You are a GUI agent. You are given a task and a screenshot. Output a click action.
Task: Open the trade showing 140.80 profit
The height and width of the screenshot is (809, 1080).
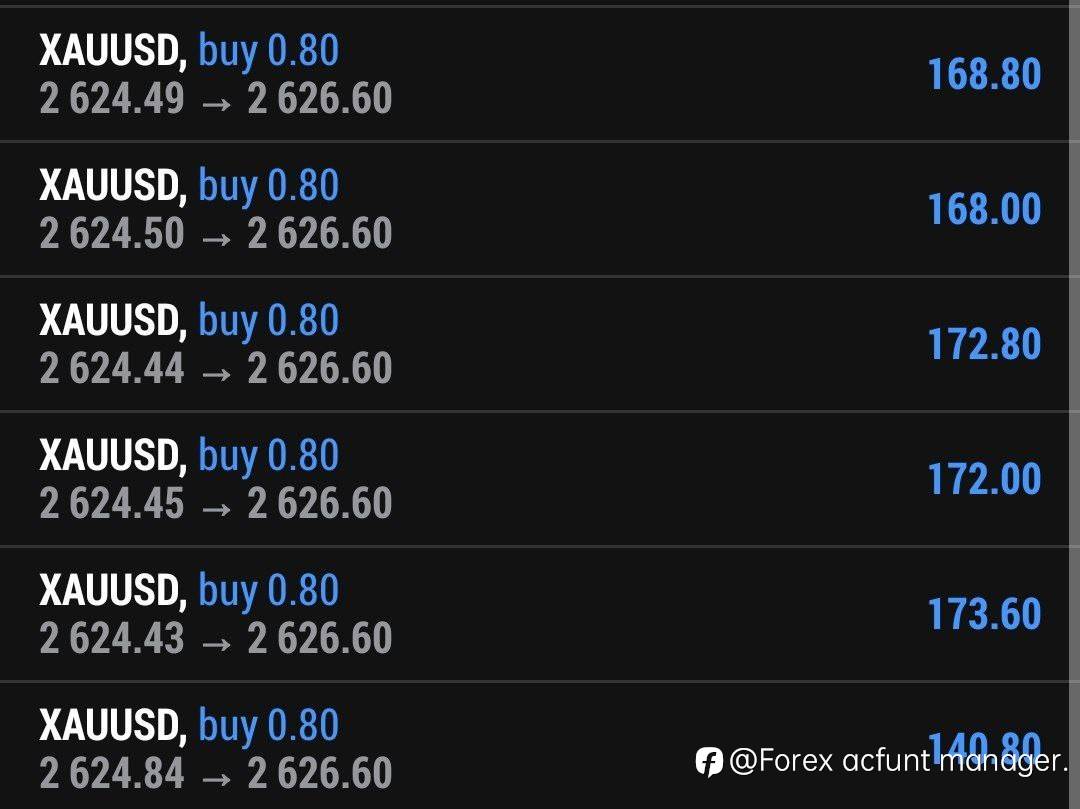[x=984, y=744]
